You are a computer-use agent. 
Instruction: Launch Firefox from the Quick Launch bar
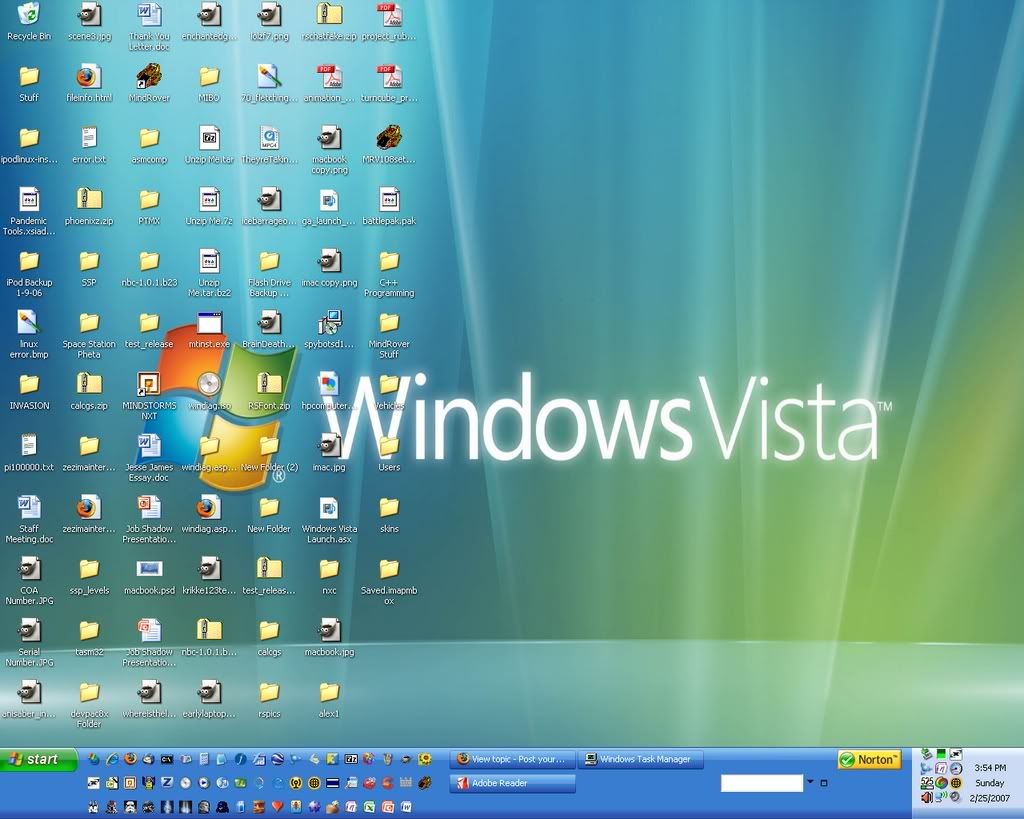131,759
